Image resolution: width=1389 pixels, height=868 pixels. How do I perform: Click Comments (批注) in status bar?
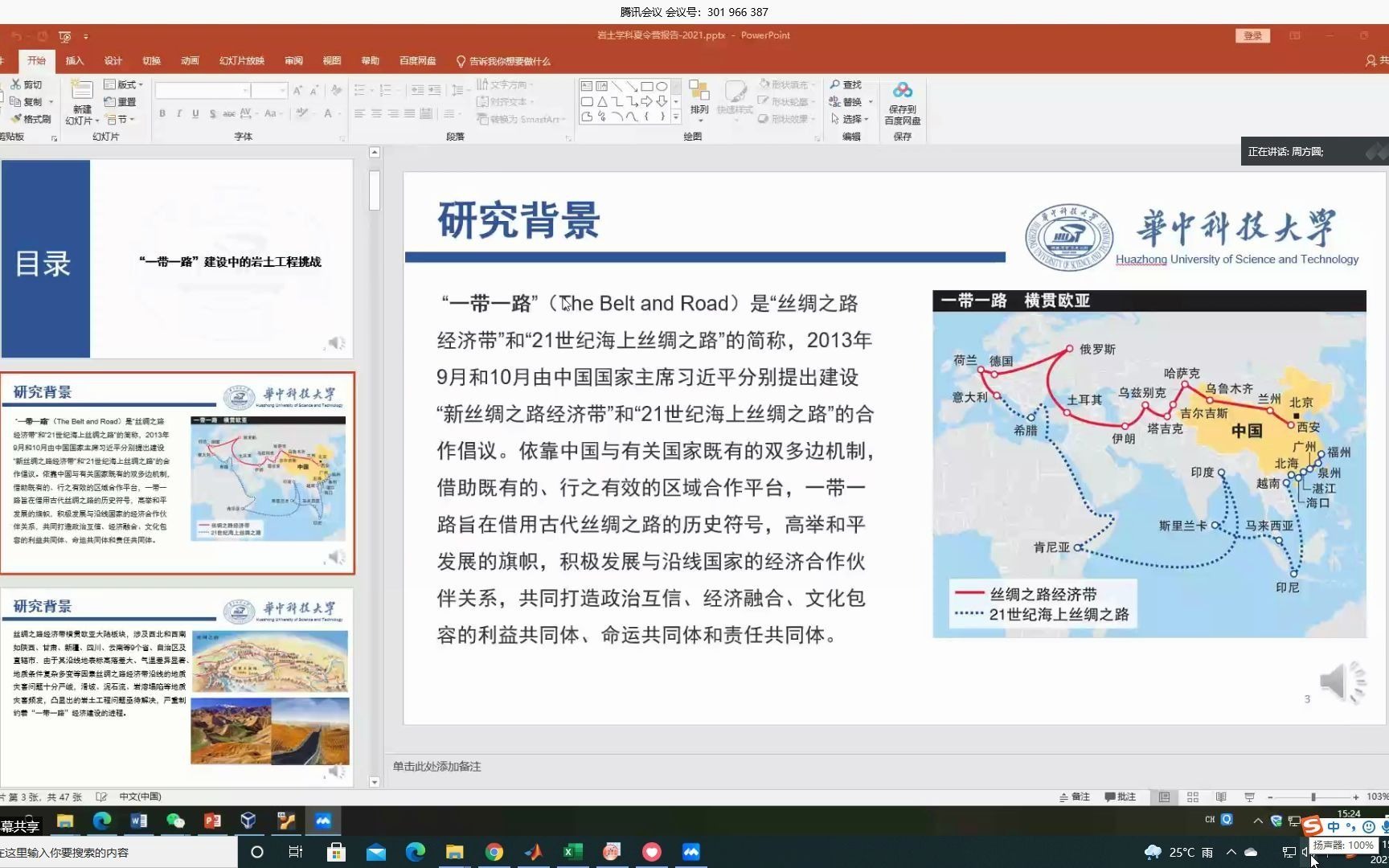click(x=1121, y=797)
